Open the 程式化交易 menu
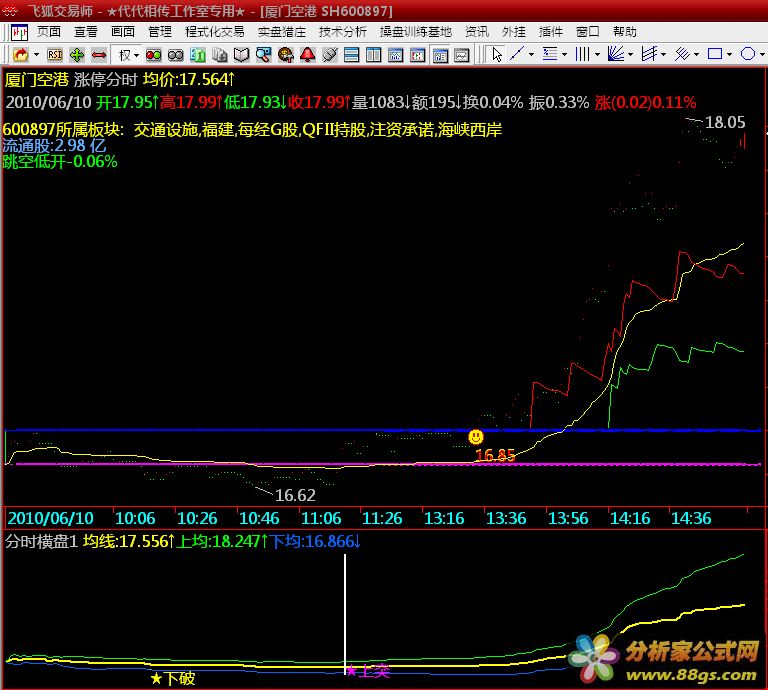This screenshot has width=768, height=690. coord(214,31)
